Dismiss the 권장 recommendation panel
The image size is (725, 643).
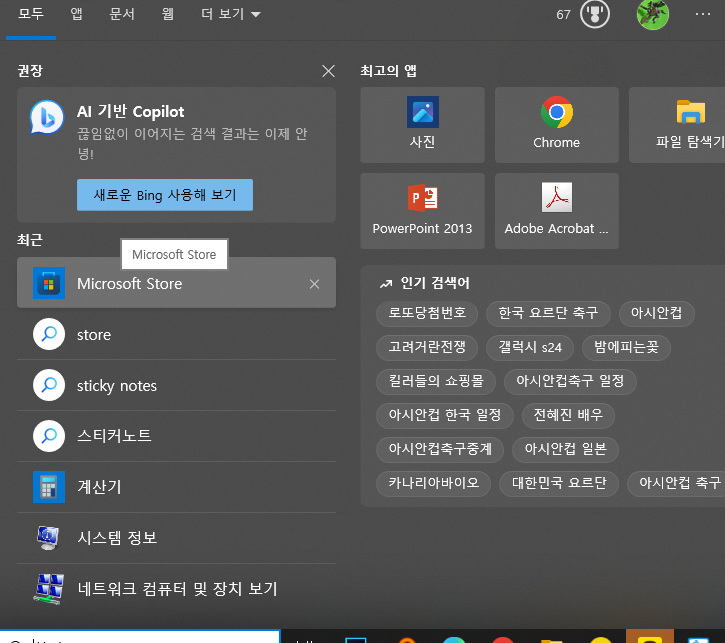coord(328,71)
